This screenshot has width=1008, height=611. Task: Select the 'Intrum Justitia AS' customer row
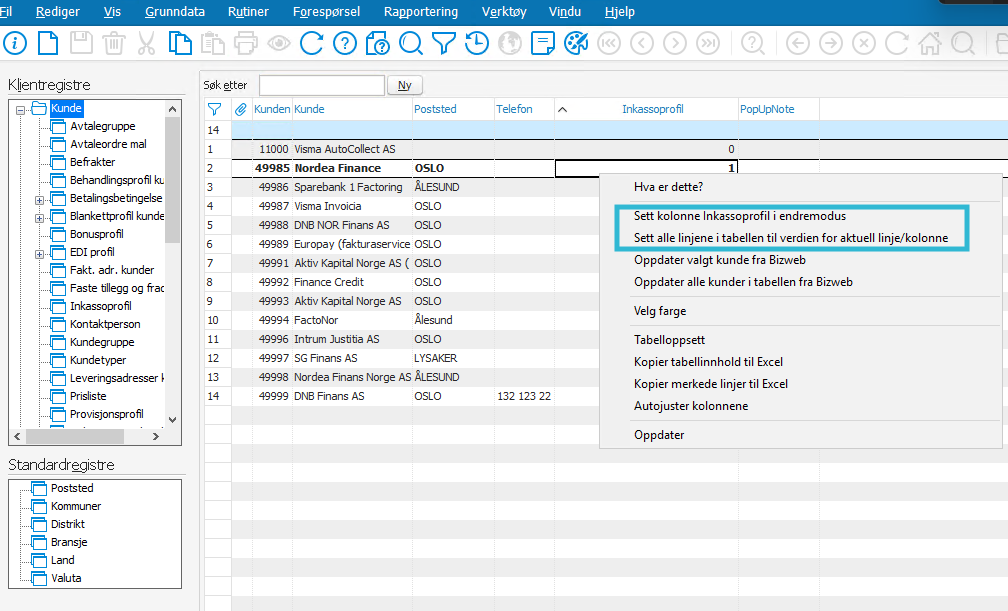336,339
